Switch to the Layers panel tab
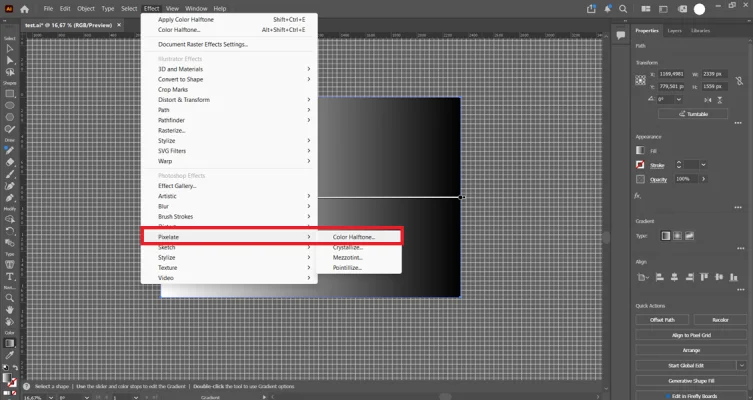 674,31
